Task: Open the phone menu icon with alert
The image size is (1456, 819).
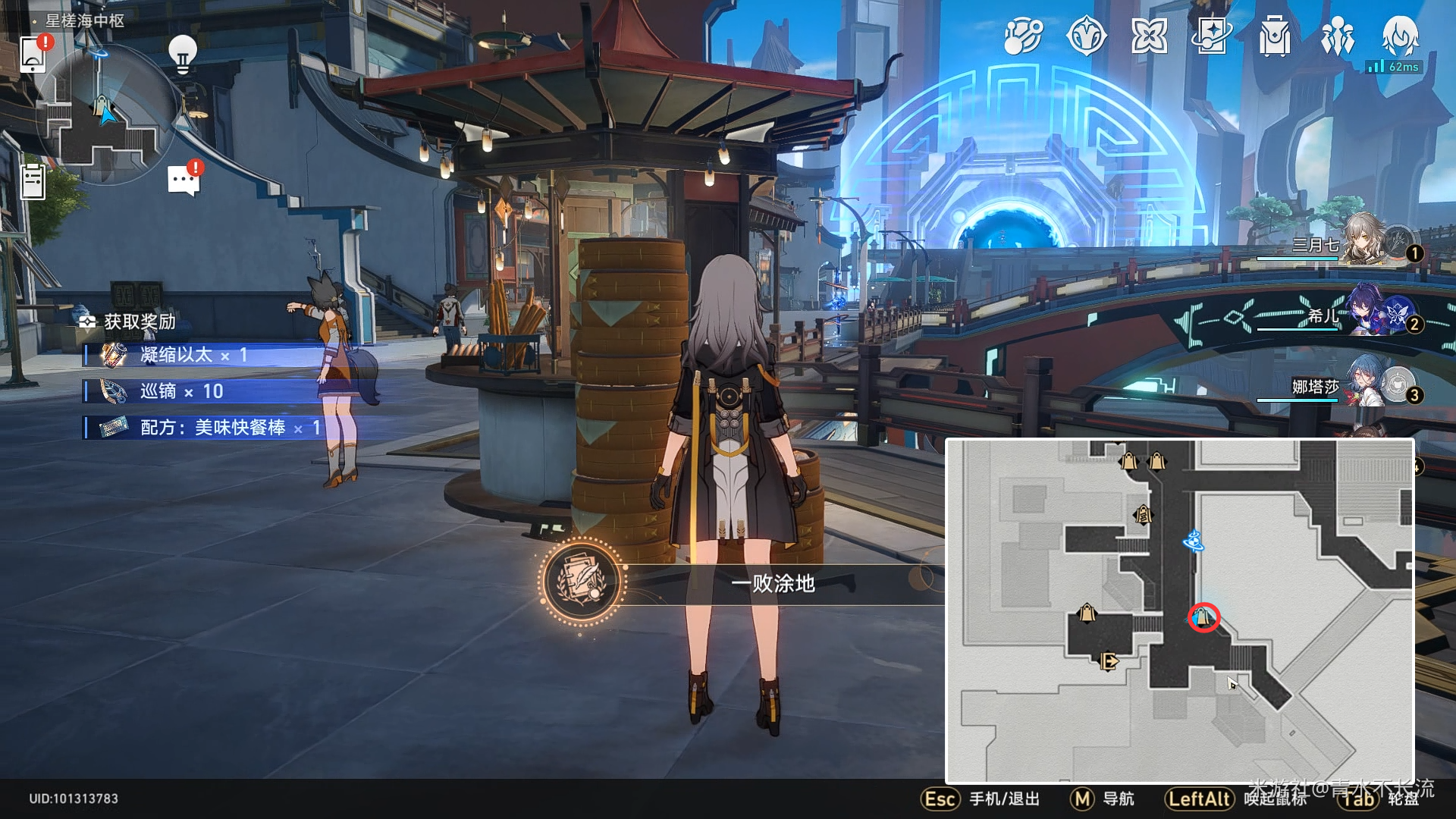Action: click(33, 53)
